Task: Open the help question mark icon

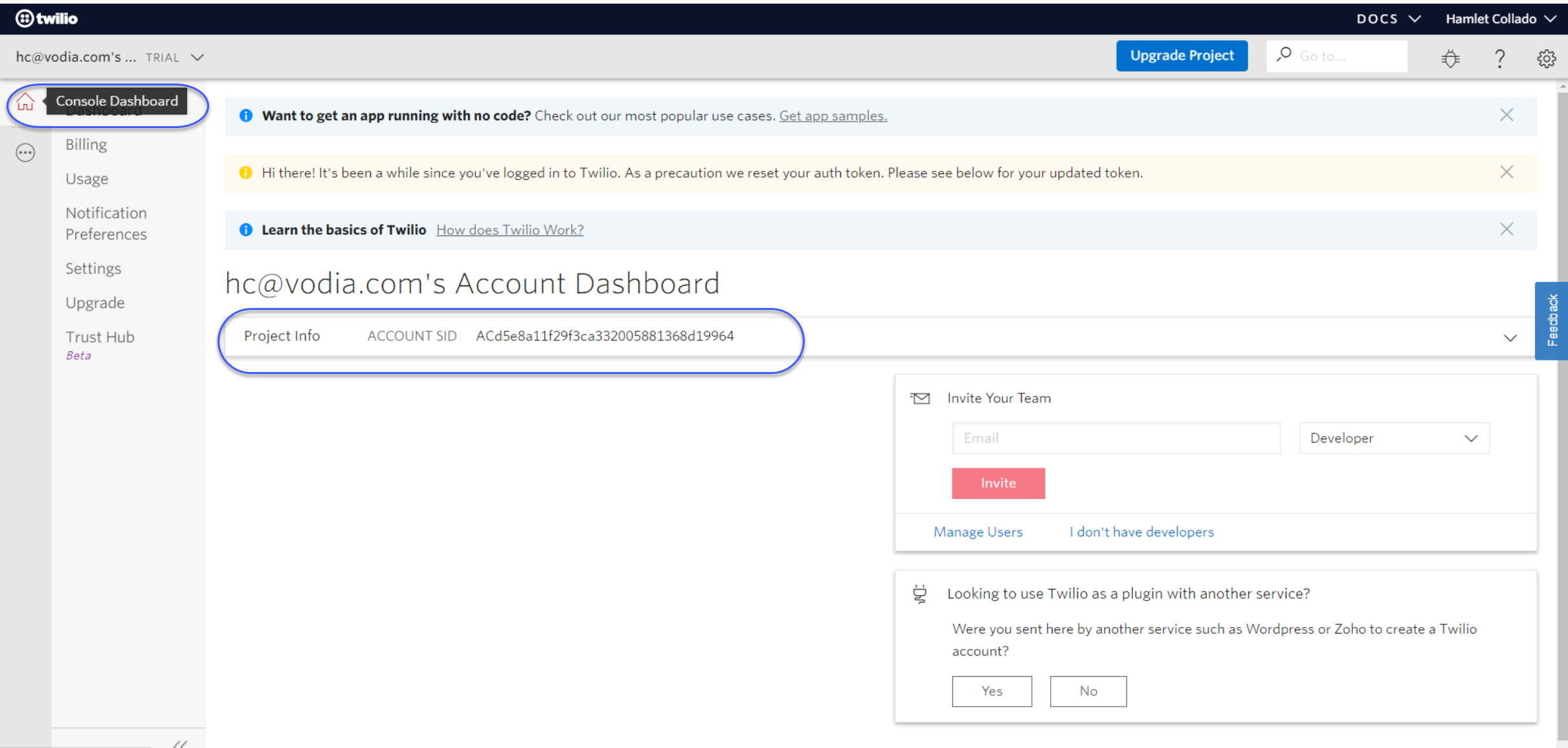Action: click(x=1499, y=58)
